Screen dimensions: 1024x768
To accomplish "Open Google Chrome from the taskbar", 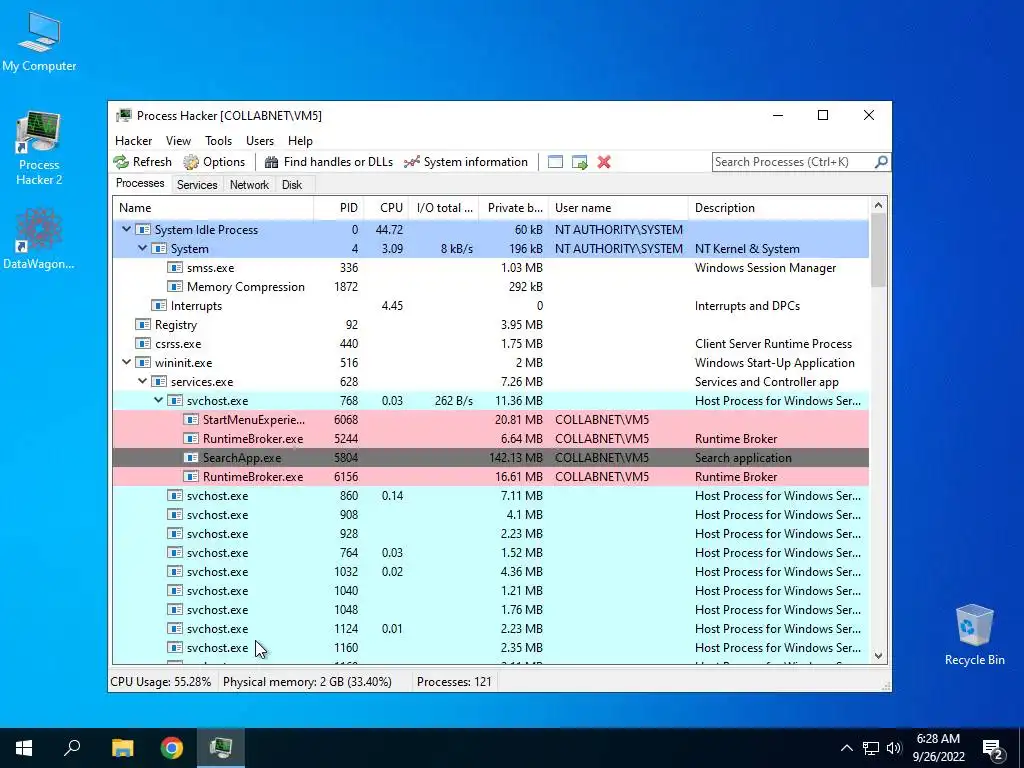I will pos(172,748).
